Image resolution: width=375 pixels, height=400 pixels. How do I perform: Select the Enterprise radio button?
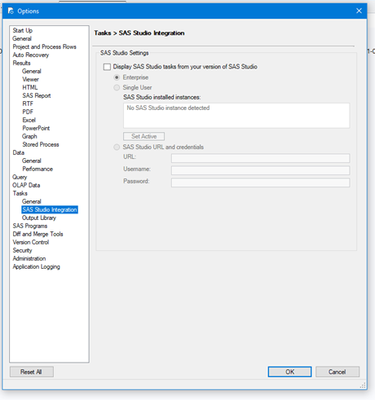point(117,77)
